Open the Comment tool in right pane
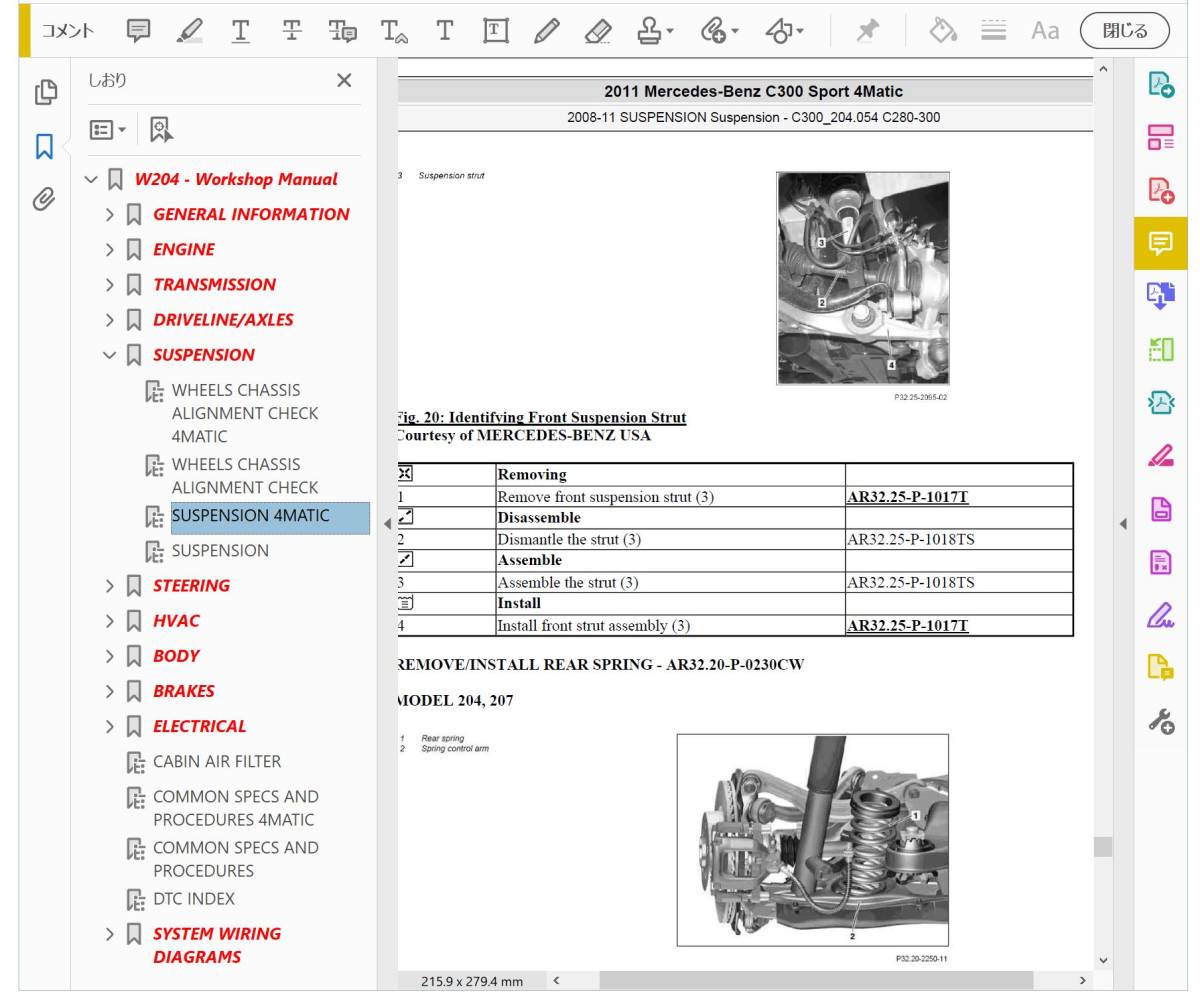Screen dimensions: 1200x1006 coord(1160,243)
